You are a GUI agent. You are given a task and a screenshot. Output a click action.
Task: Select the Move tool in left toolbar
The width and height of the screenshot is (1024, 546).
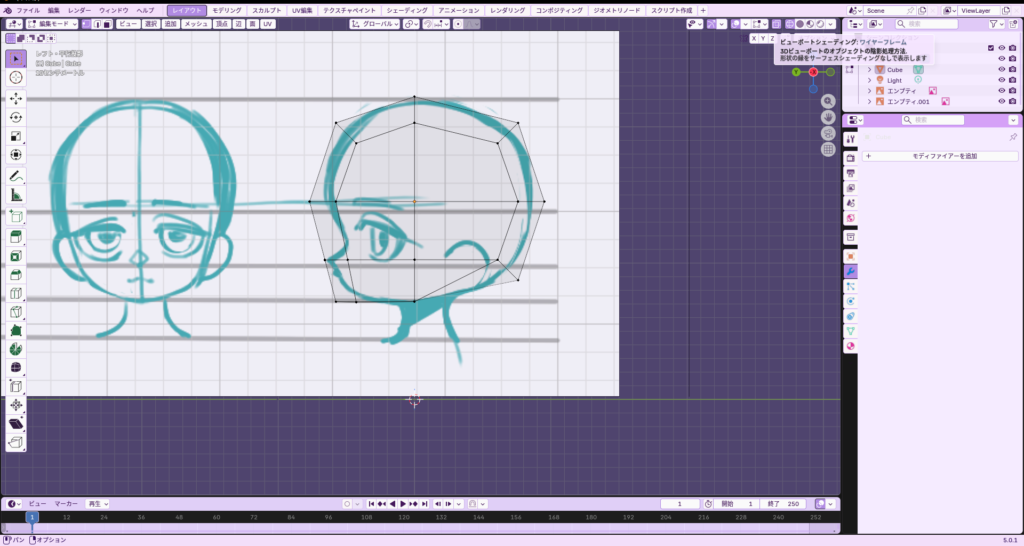click(16, 99)
